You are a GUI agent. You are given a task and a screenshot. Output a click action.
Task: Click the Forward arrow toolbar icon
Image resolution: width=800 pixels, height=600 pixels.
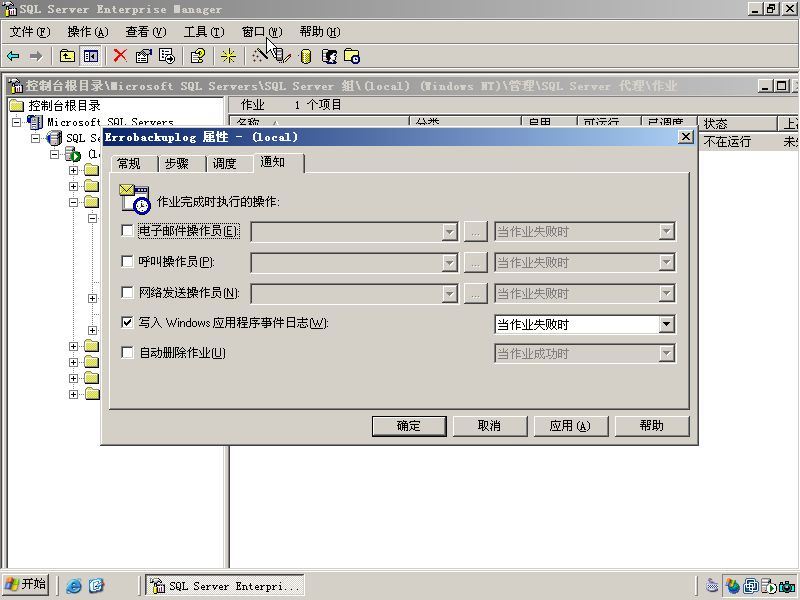36,56
